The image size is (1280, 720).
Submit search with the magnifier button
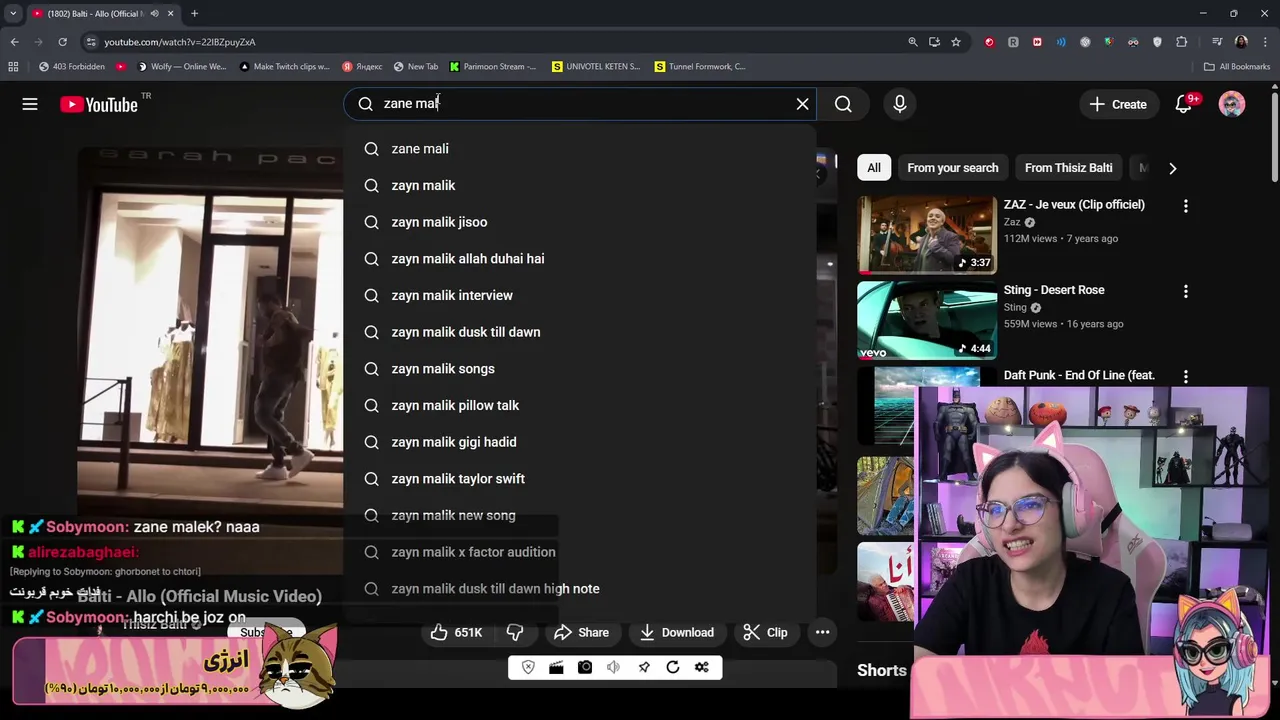(x=843, y=104)
